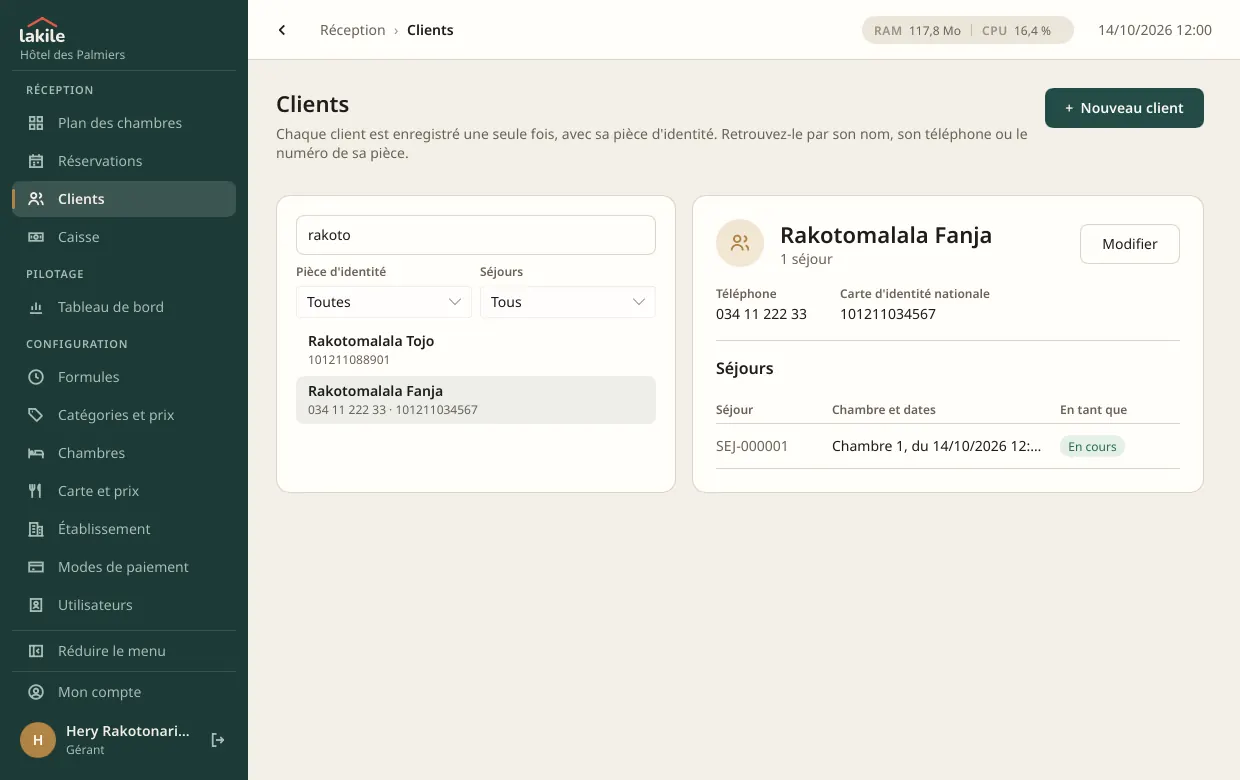Go to Caisse in the sidebar
This screenshot has width=1240, height=780.
coord(124,237)
